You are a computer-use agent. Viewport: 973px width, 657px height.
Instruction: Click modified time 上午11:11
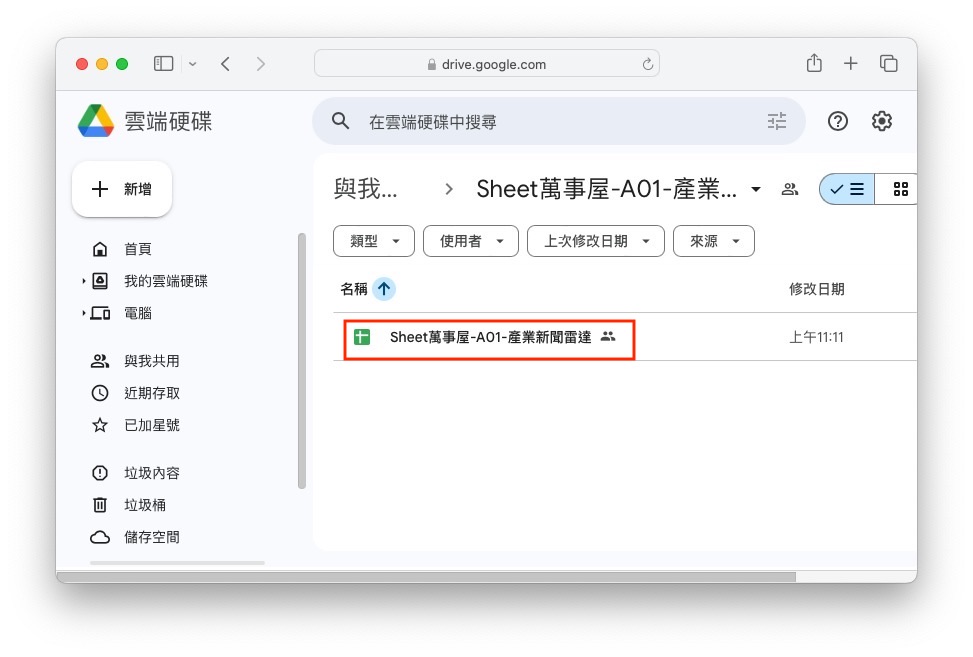coord(816,337)
